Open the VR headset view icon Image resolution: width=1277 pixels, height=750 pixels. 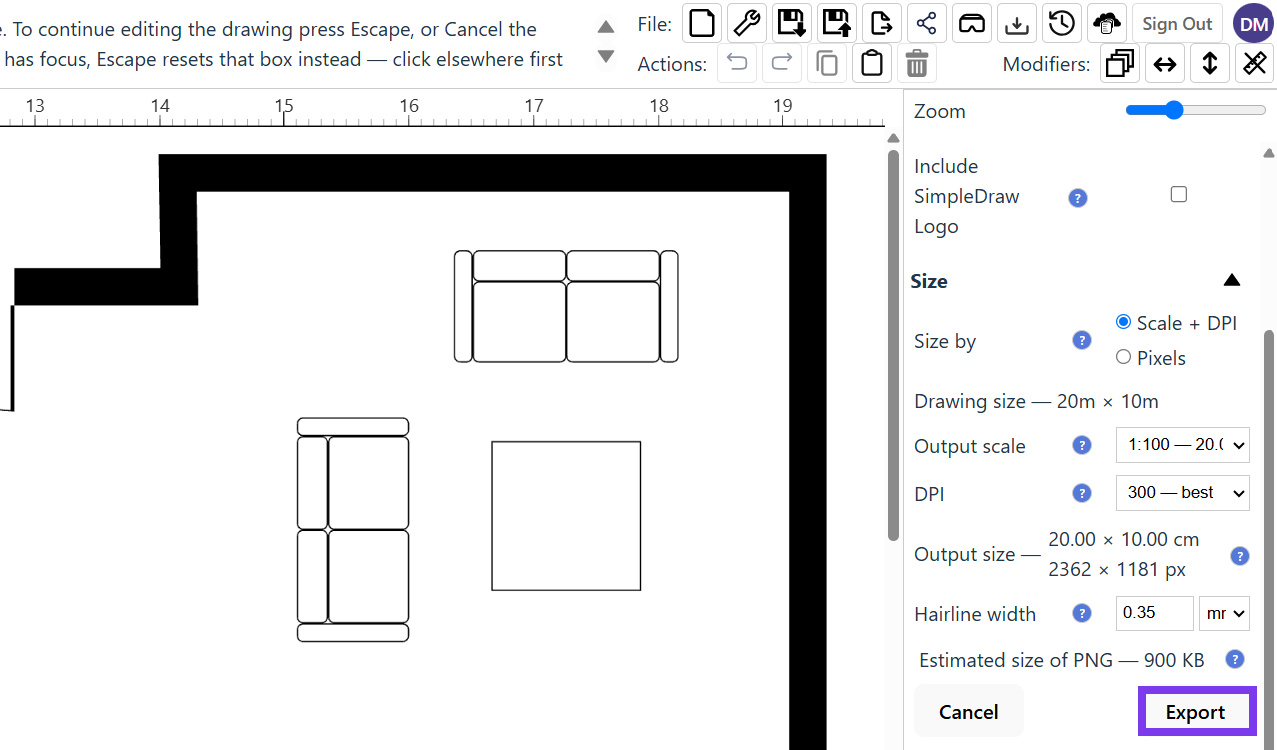tap(971, 23)
